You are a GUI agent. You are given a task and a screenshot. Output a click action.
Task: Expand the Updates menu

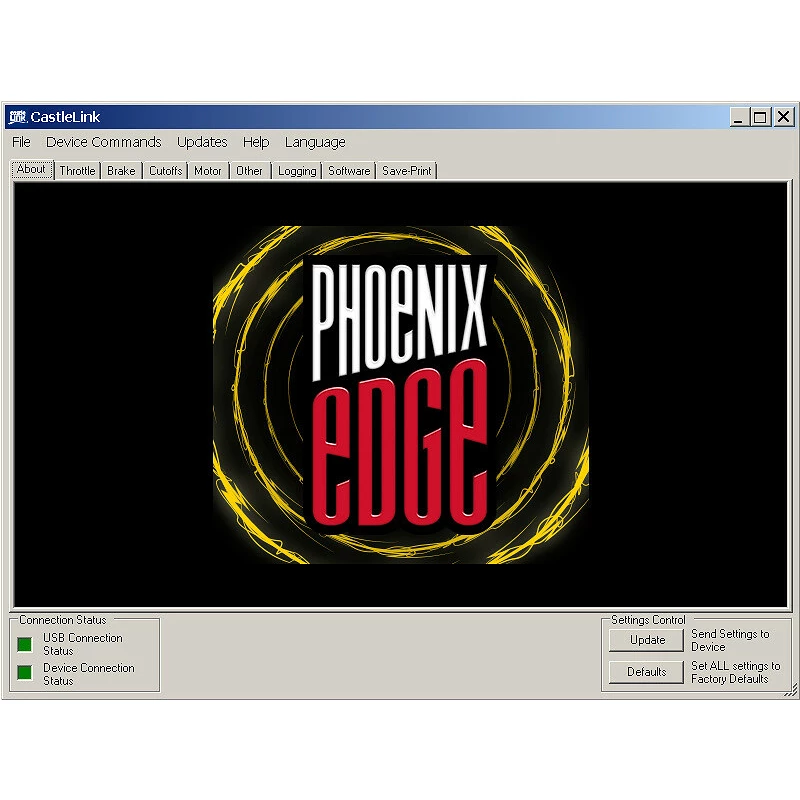click(202, 142)
